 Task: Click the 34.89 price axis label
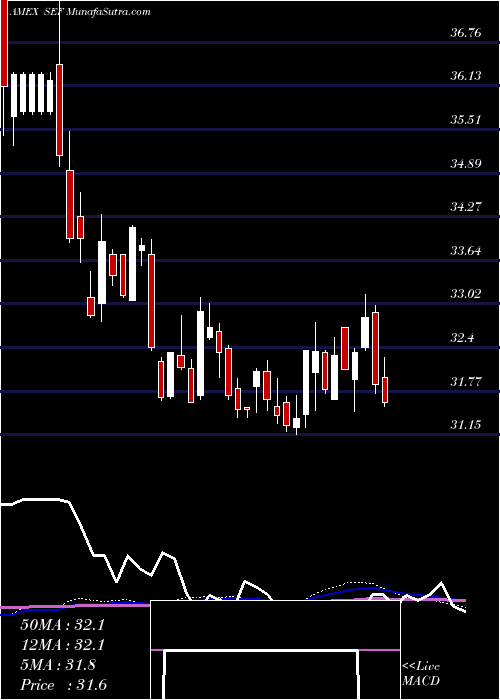coord(466,164)
